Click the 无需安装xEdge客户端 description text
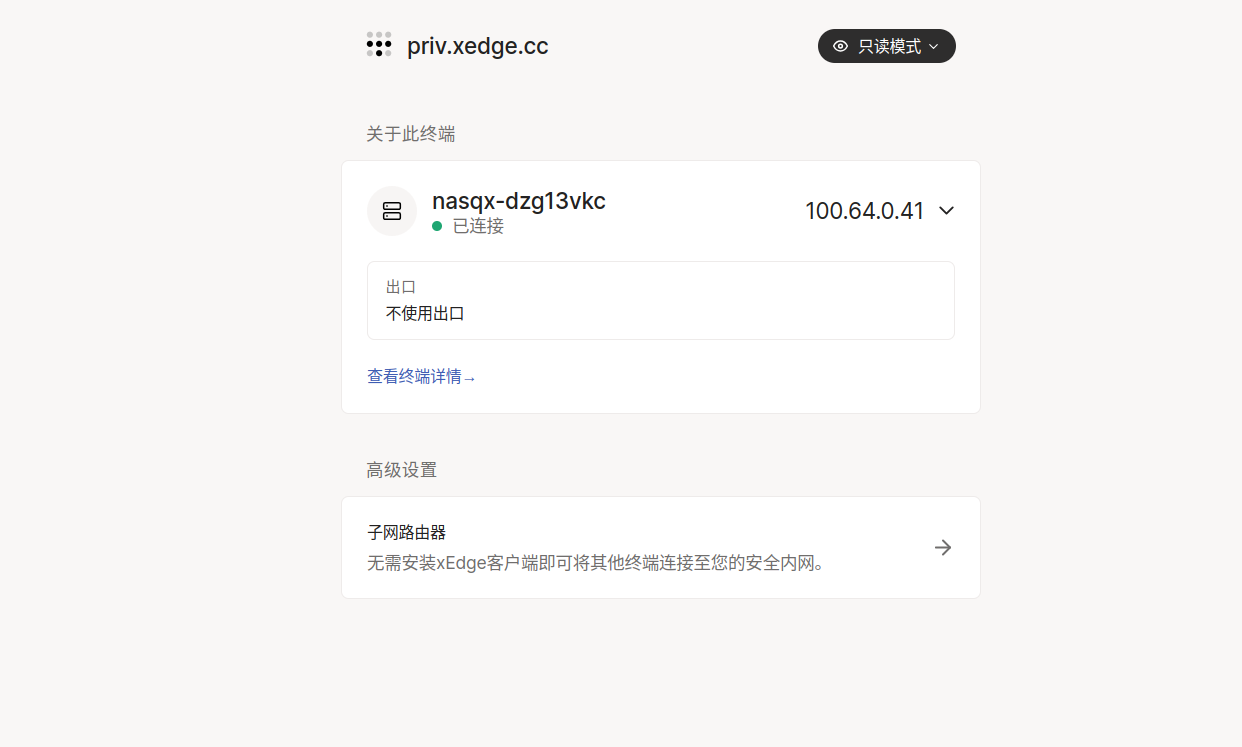This screenshot has height=747, width=1242. (596, 562)
